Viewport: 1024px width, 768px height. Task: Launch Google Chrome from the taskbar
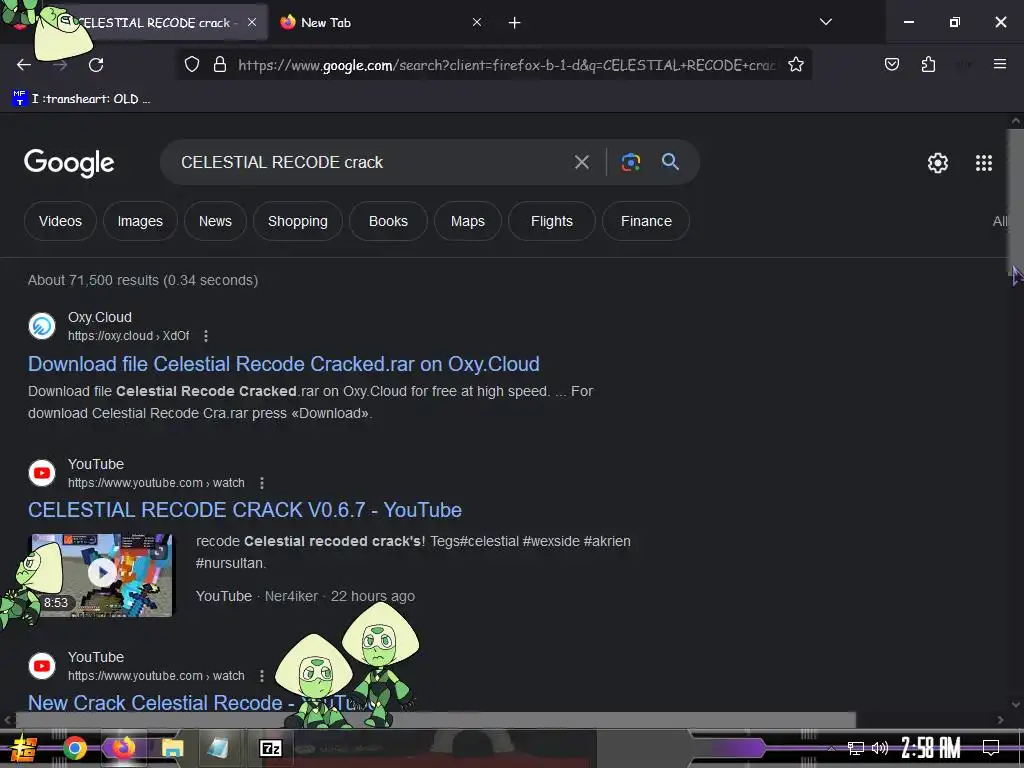click(x=74, y=748)
